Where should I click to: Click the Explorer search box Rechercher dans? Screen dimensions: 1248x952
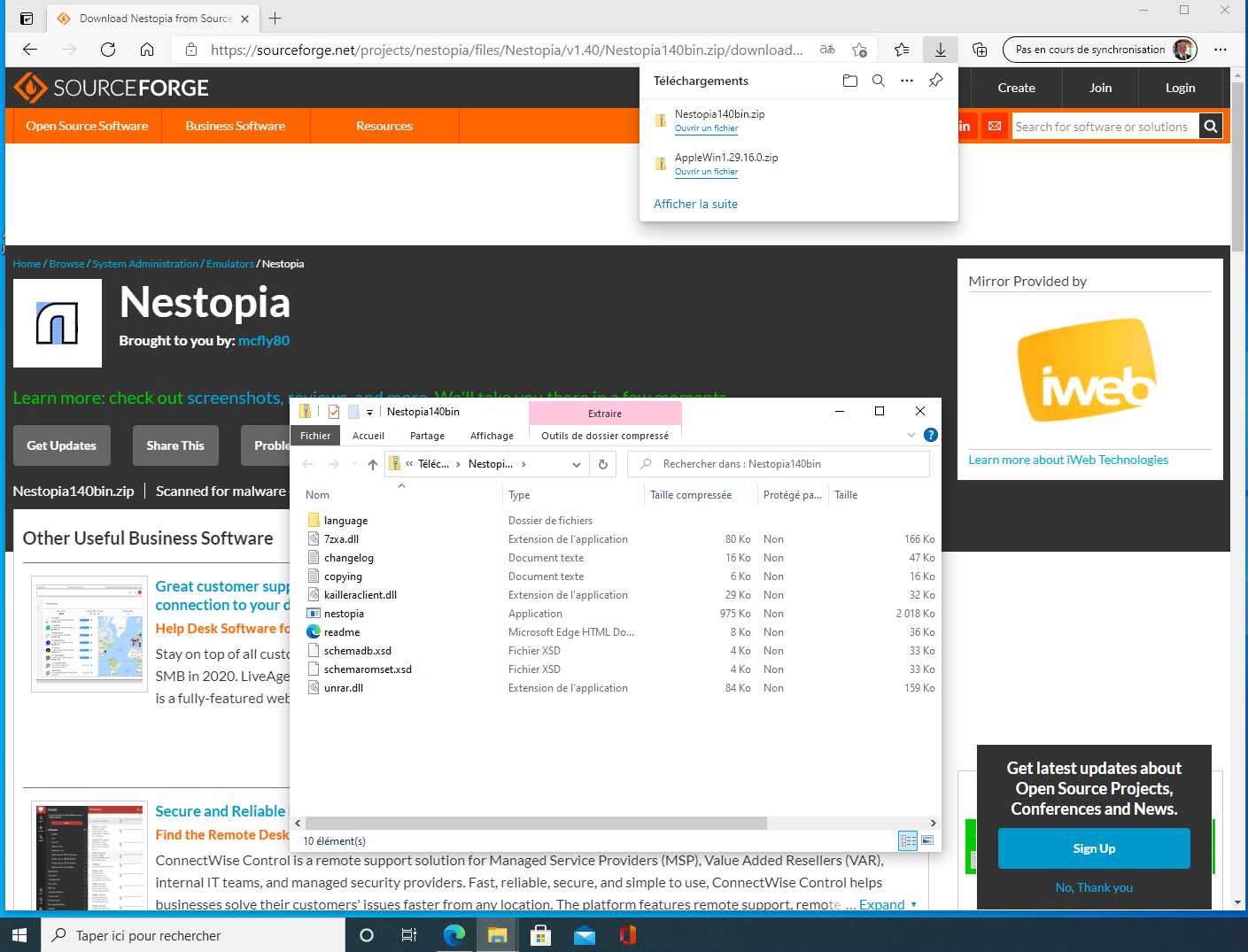point(779,464)
